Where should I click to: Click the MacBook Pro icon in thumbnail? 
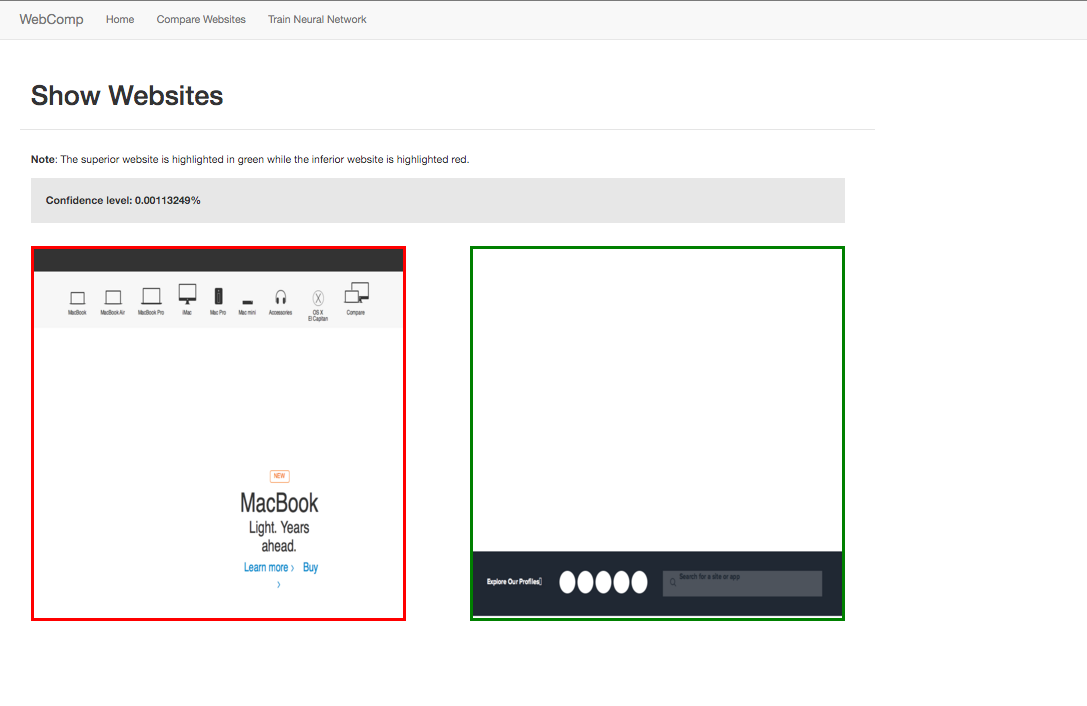click(151, 296)
